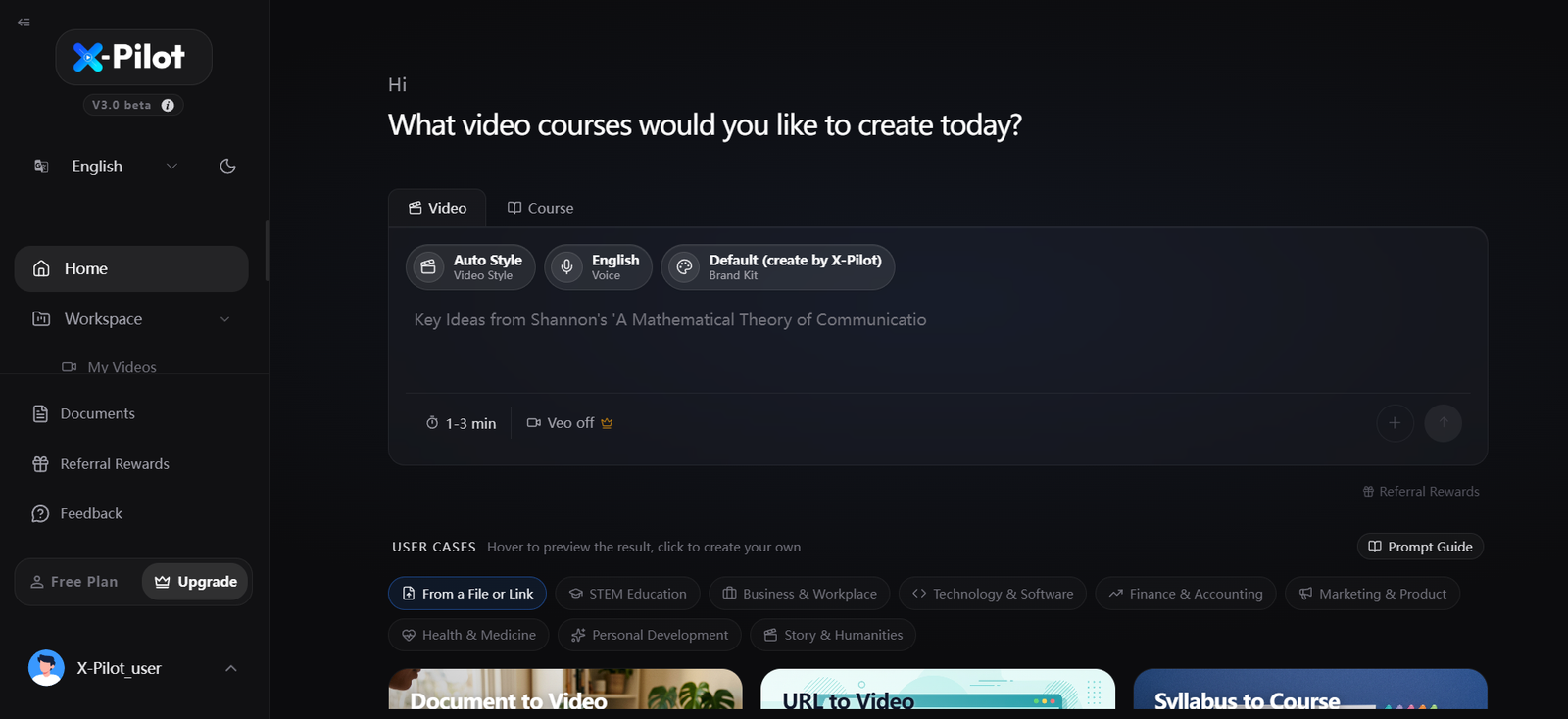This screenshot has height=719, width=1568.
Task: Select the Story & Humanities category
Action: pyautogui.click(x=833, y=635)
